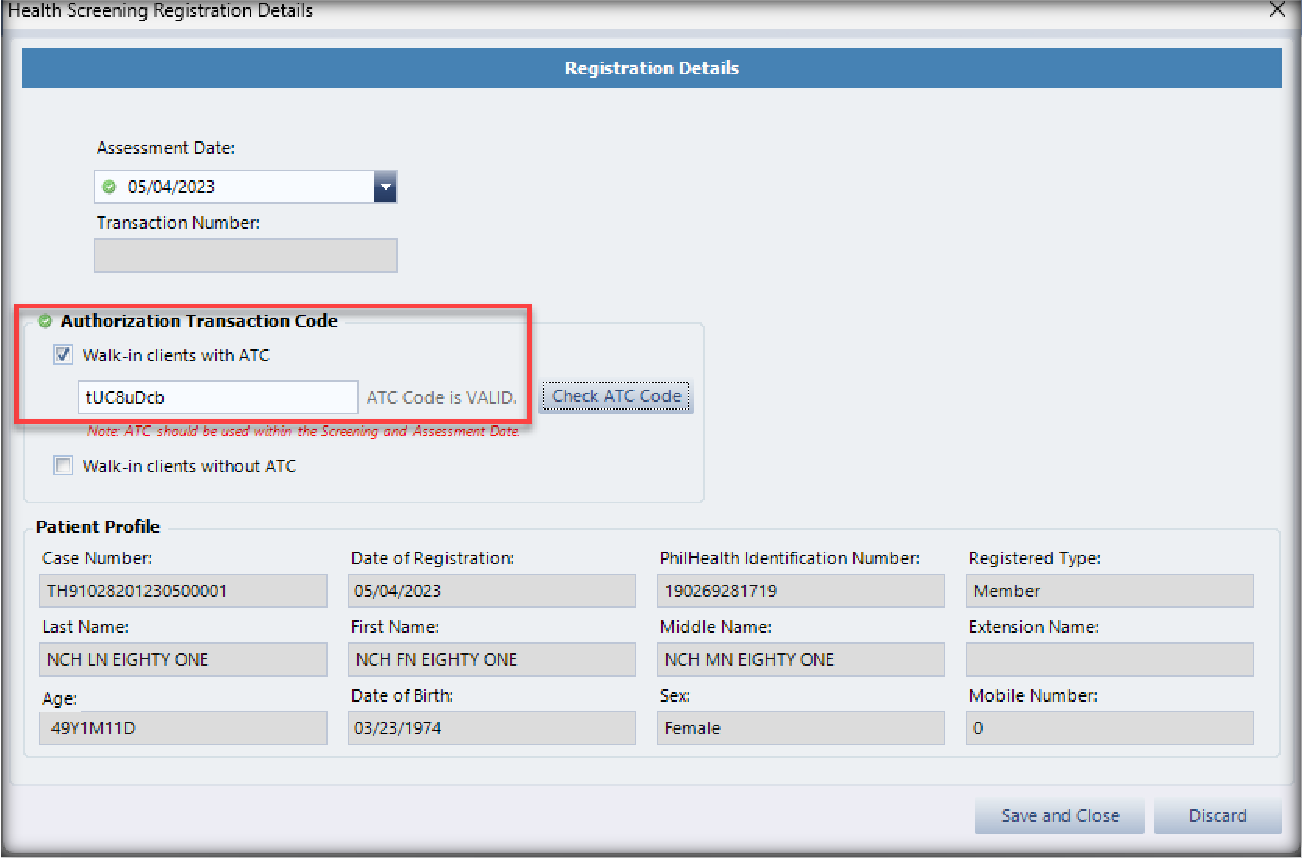
Task: Click the Check ATC Code button
Action: pyautogui.click(x=616, y=396)
